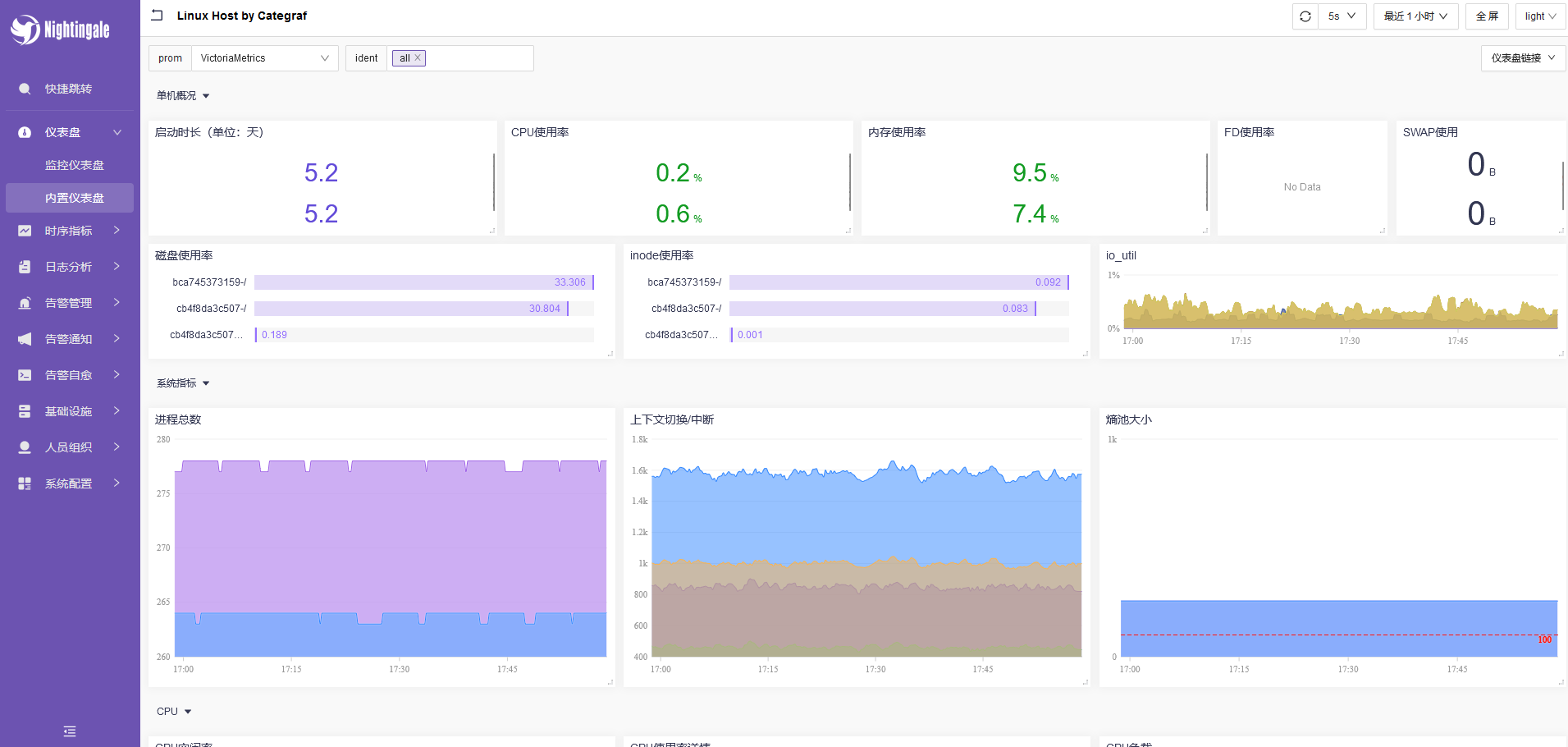Image resolution: width=1568 pixels, height=747 pixels.
Task: Click resize handle of 启动时长 panel
Action: [492, 231]
